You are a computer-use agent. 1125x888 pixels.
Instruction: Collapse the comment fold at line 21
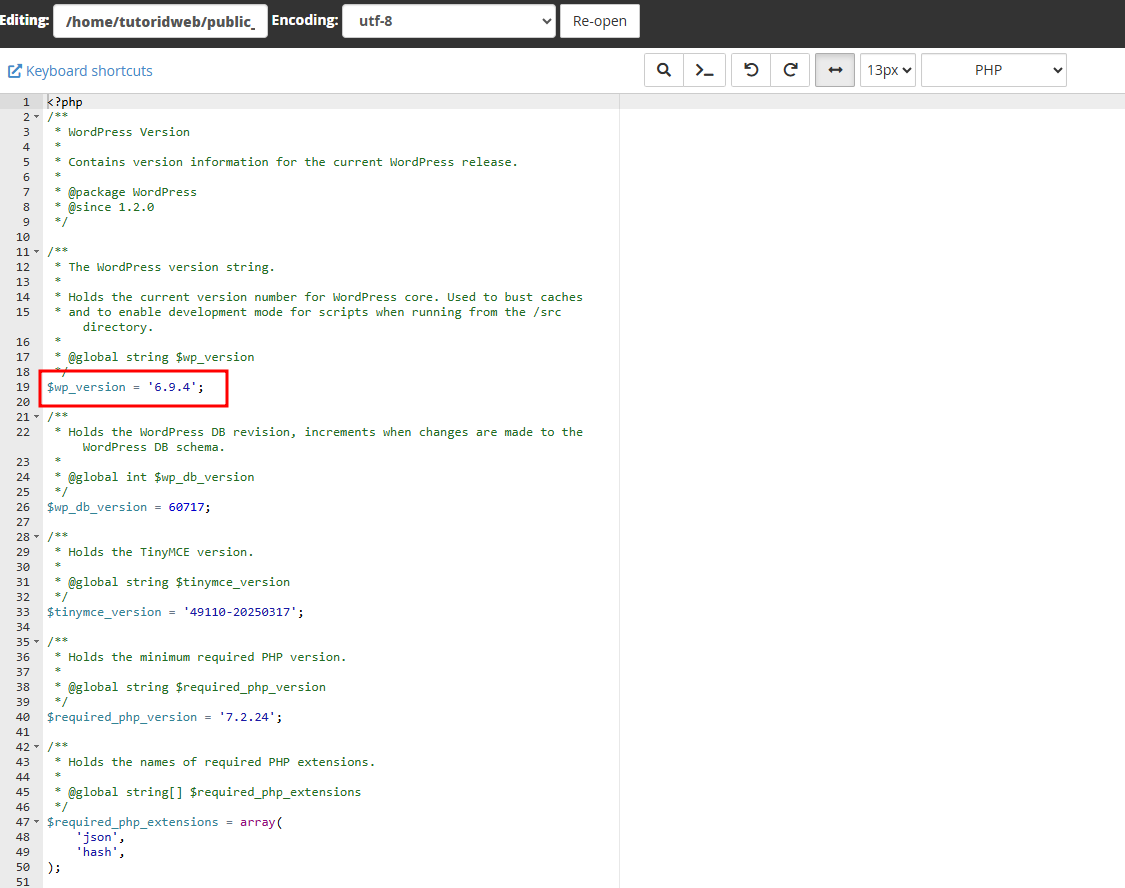pyautogui.click(x=37, y=417)
